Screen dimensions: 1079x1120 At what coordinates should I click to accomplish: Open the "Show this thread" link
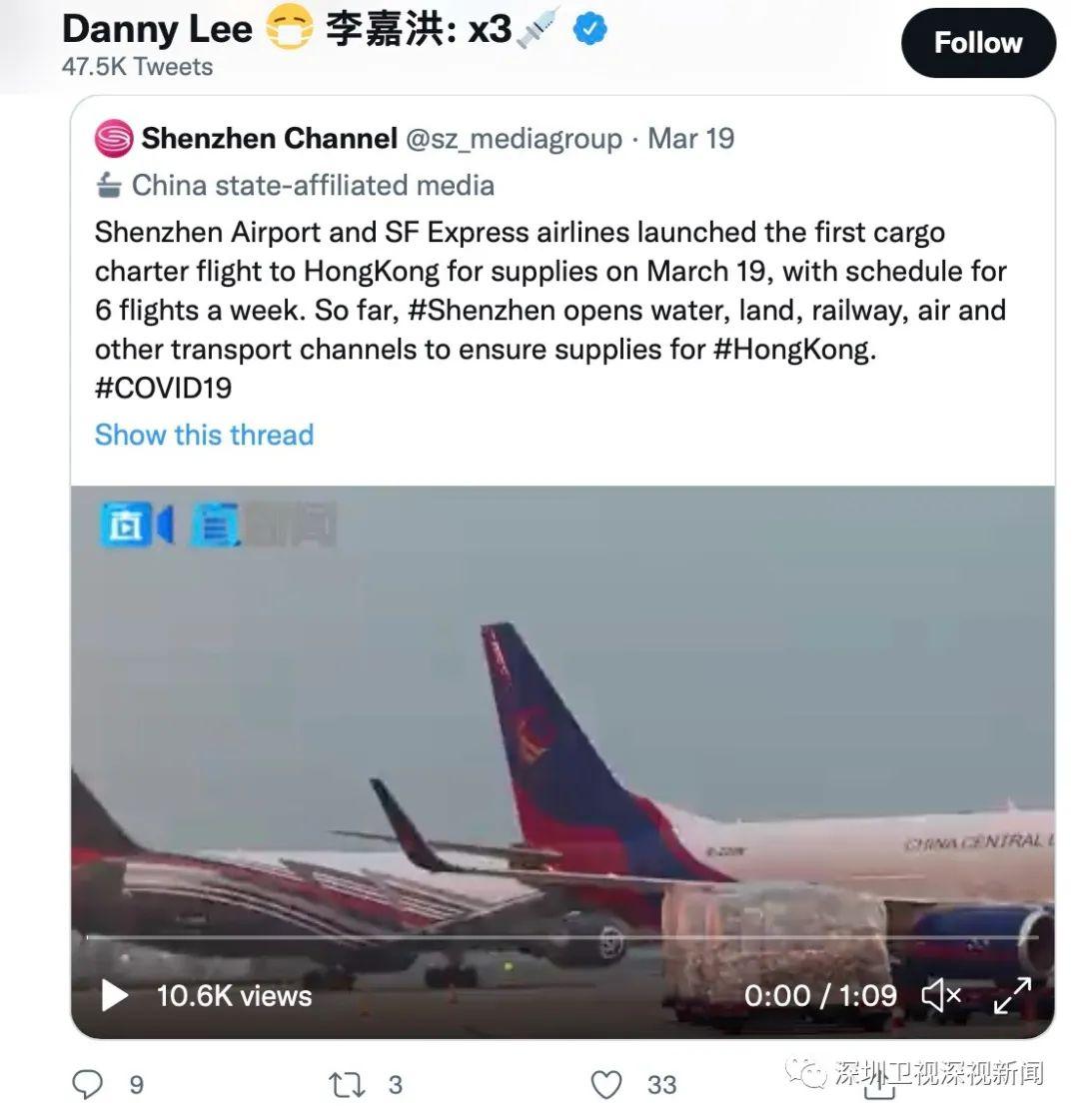pyautogui.click(x=204, y=435)
